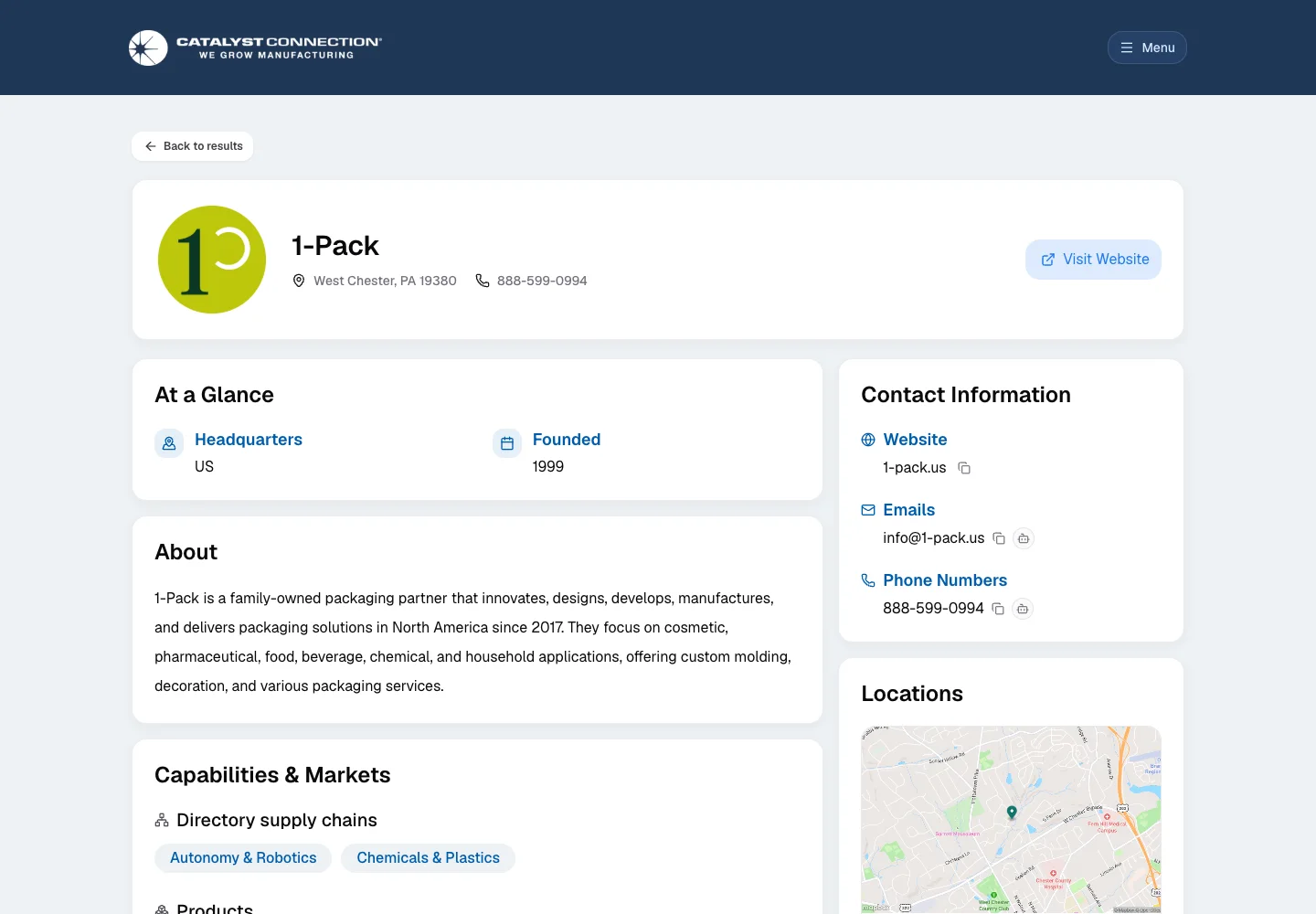Click the Headquarters value US
This screenshot has width=1316, height=914.
(x=204, y=467)
